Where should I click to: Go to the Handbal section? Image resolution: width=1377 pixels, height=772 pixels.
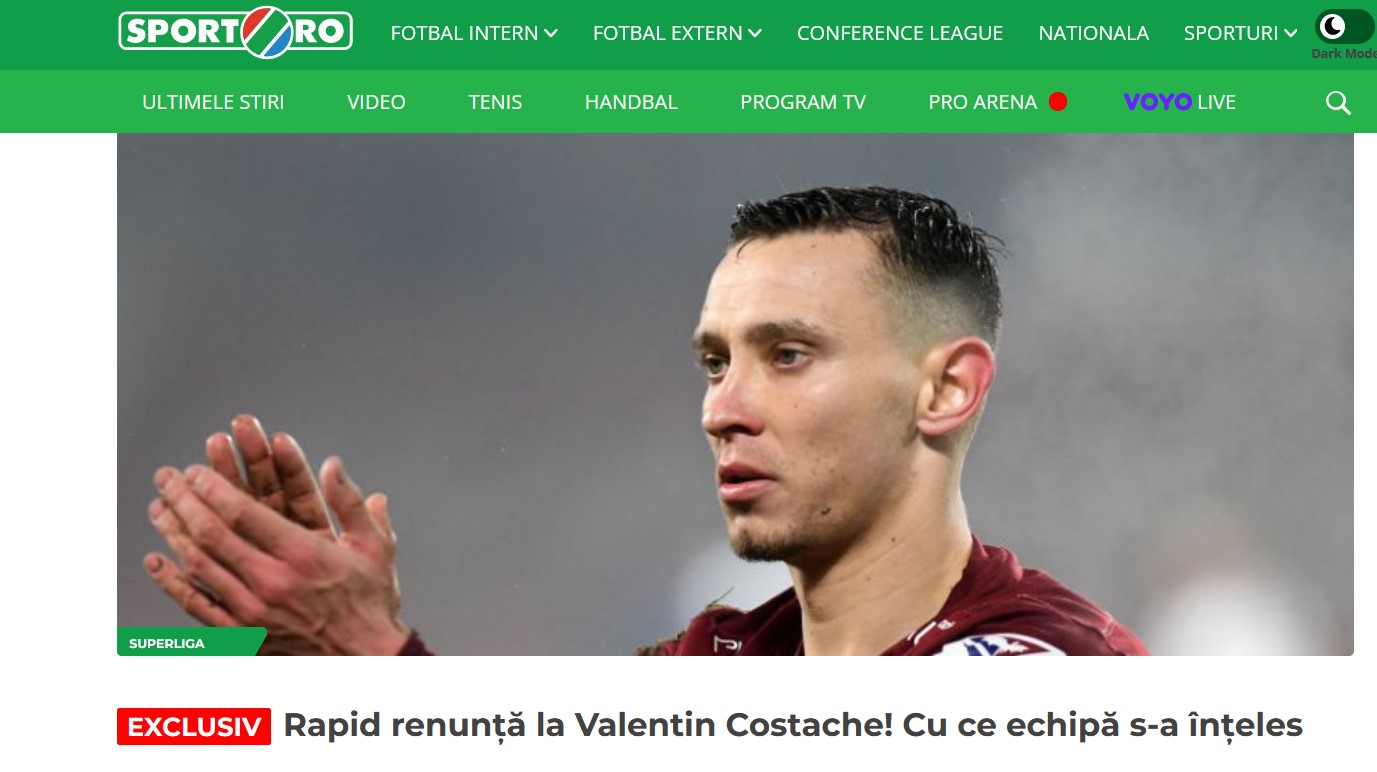click(x=631, y=102)
